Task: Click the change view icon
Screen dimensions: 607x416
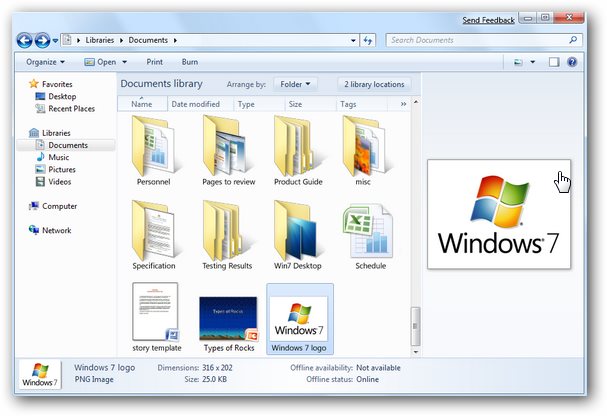Action: (518, 62)
